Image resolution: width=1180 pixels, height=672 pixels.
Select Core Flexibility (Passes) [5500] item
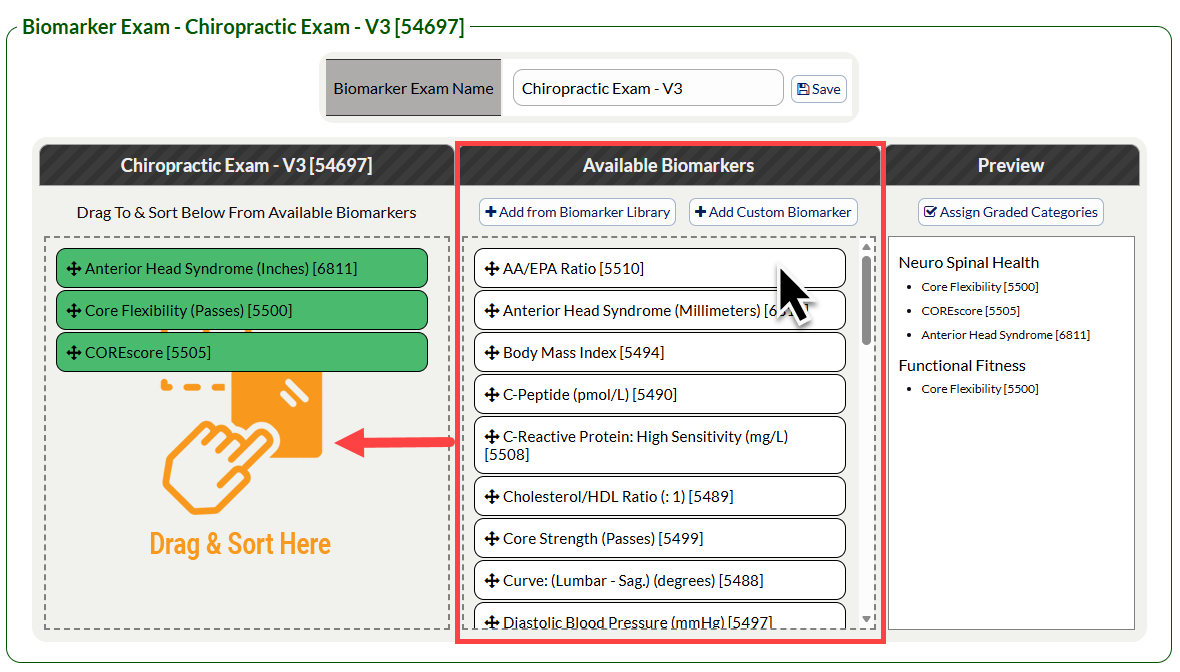(242, 311)
